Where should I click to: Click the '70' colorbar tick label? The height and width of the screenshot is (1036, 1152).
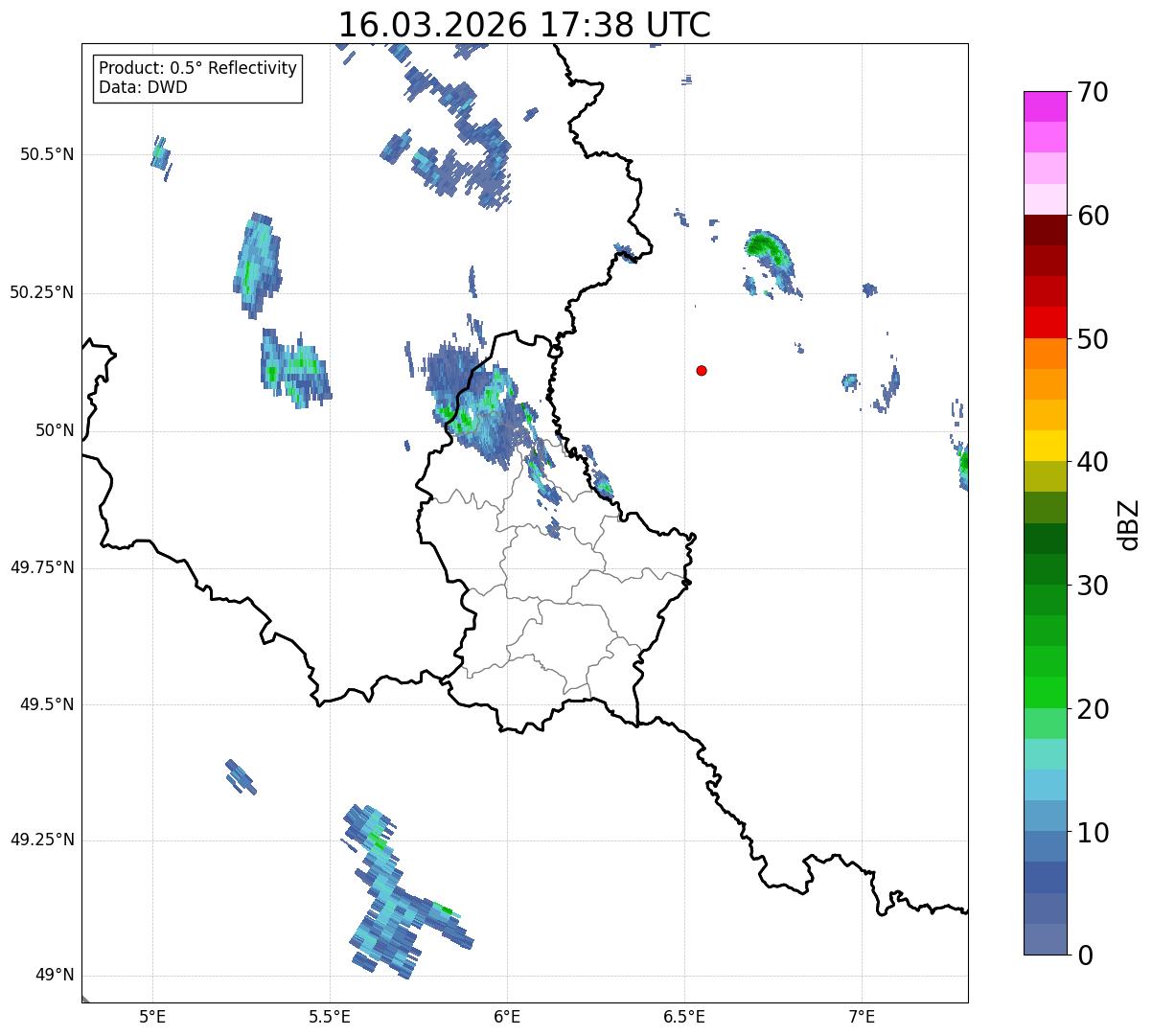pos(1093,92)
